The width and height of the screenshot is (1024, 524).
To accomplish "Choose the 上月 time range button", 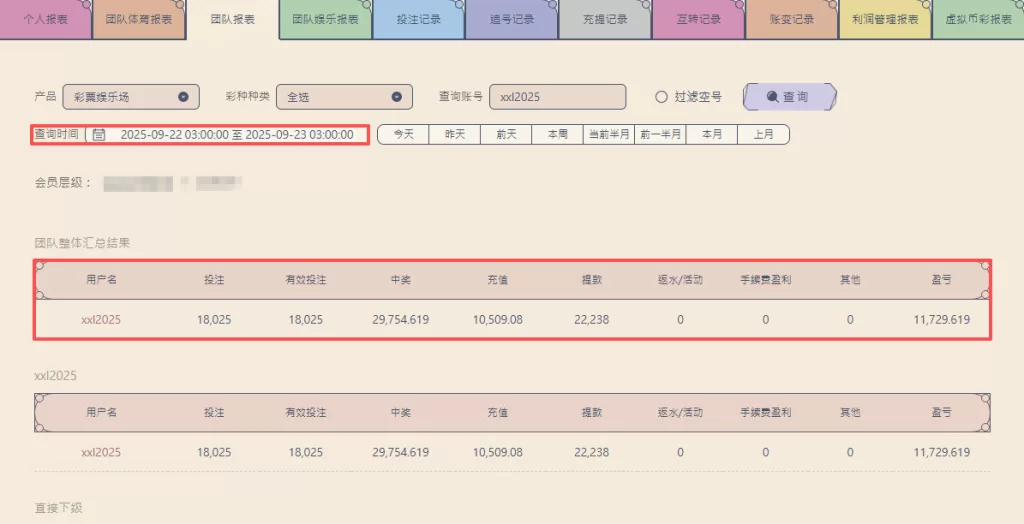I will (763, 135).
